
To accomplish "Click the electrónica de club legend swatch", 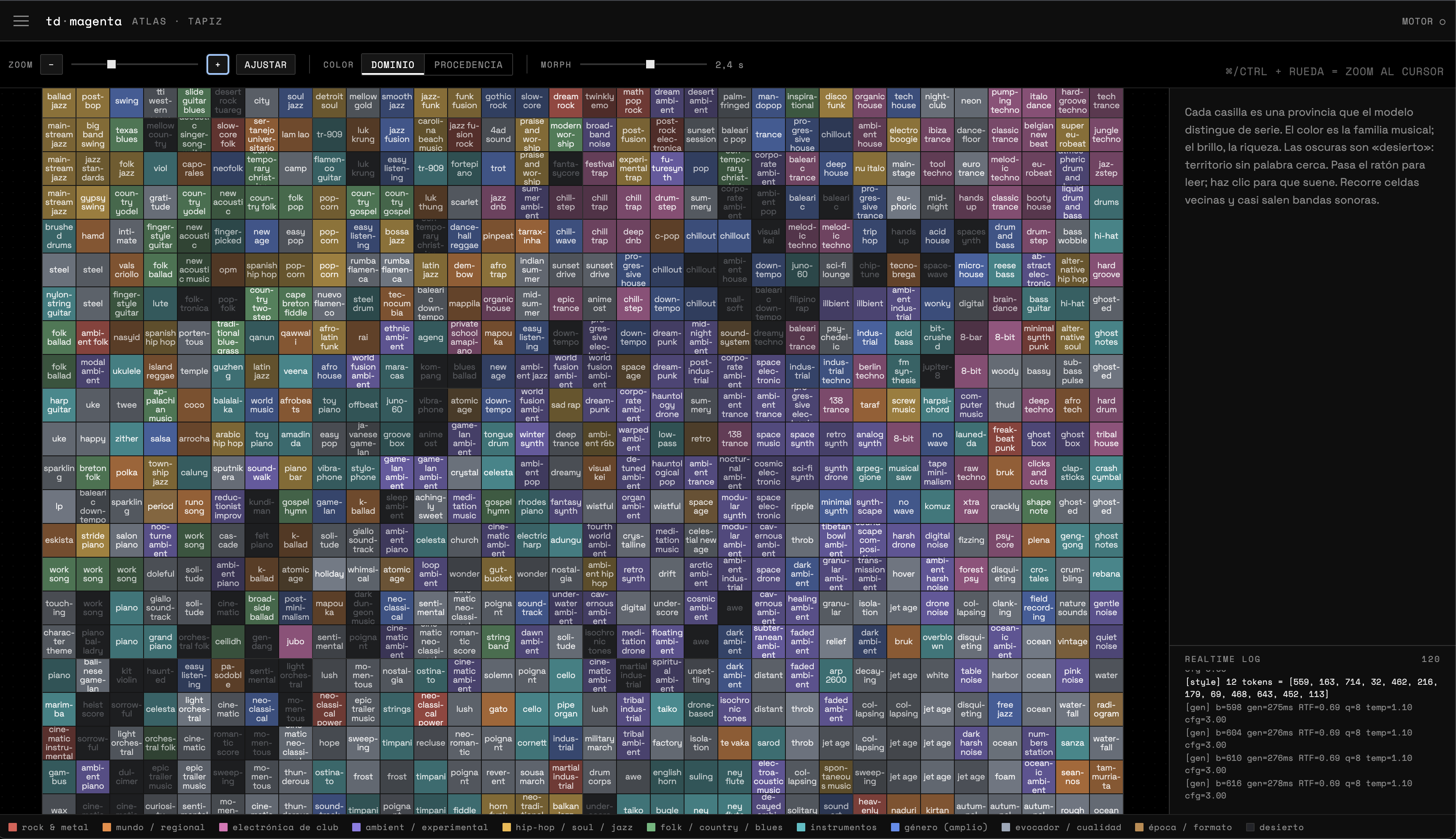I will pyautogui.click(x=223, y=827).
